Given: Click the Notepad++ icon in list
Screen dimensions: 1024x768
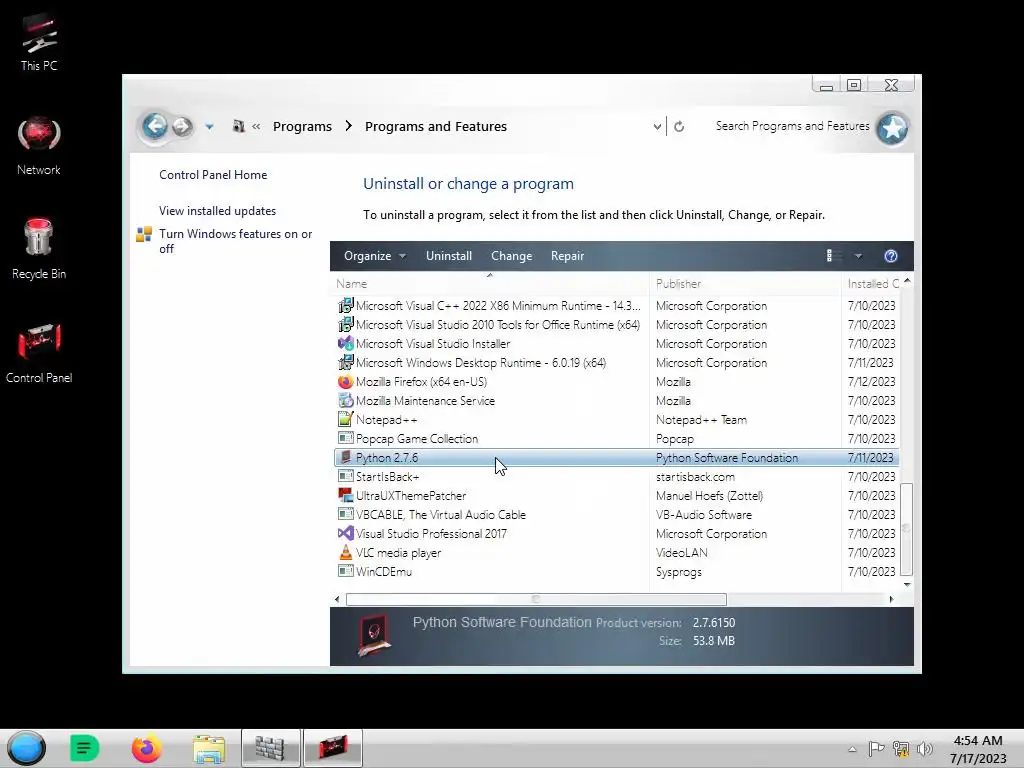Looking at the screenshot, I should (345, 419).
